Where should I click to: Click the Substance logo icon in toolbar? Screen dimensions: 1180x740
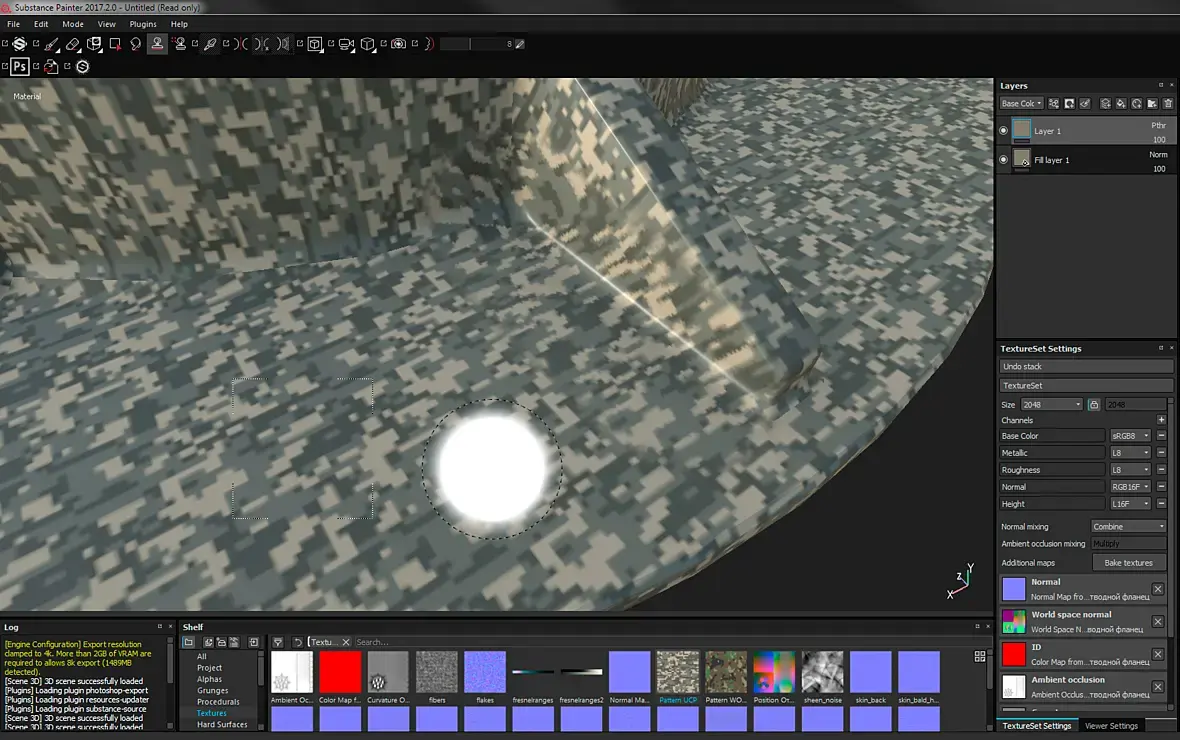(20, 44)
